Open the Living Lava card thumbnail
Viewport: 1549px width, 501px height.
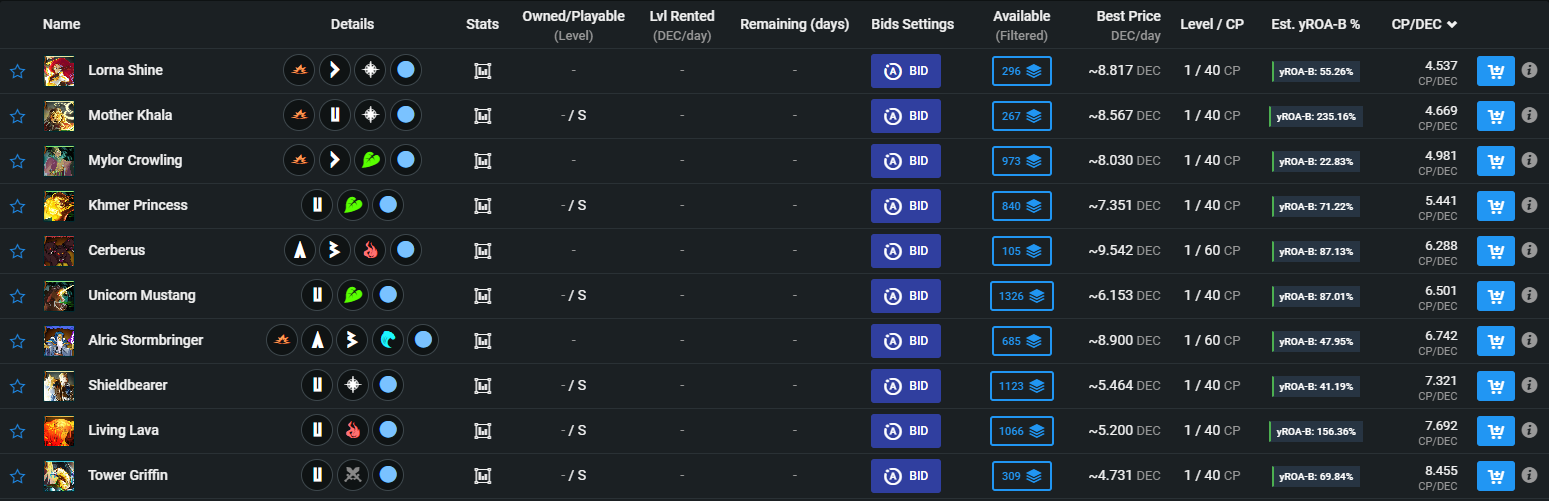[59, 431]
